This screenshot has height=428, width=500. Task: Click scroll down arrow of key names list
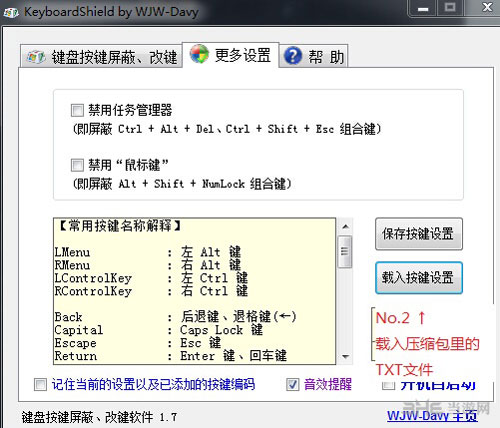pos(345,357)
